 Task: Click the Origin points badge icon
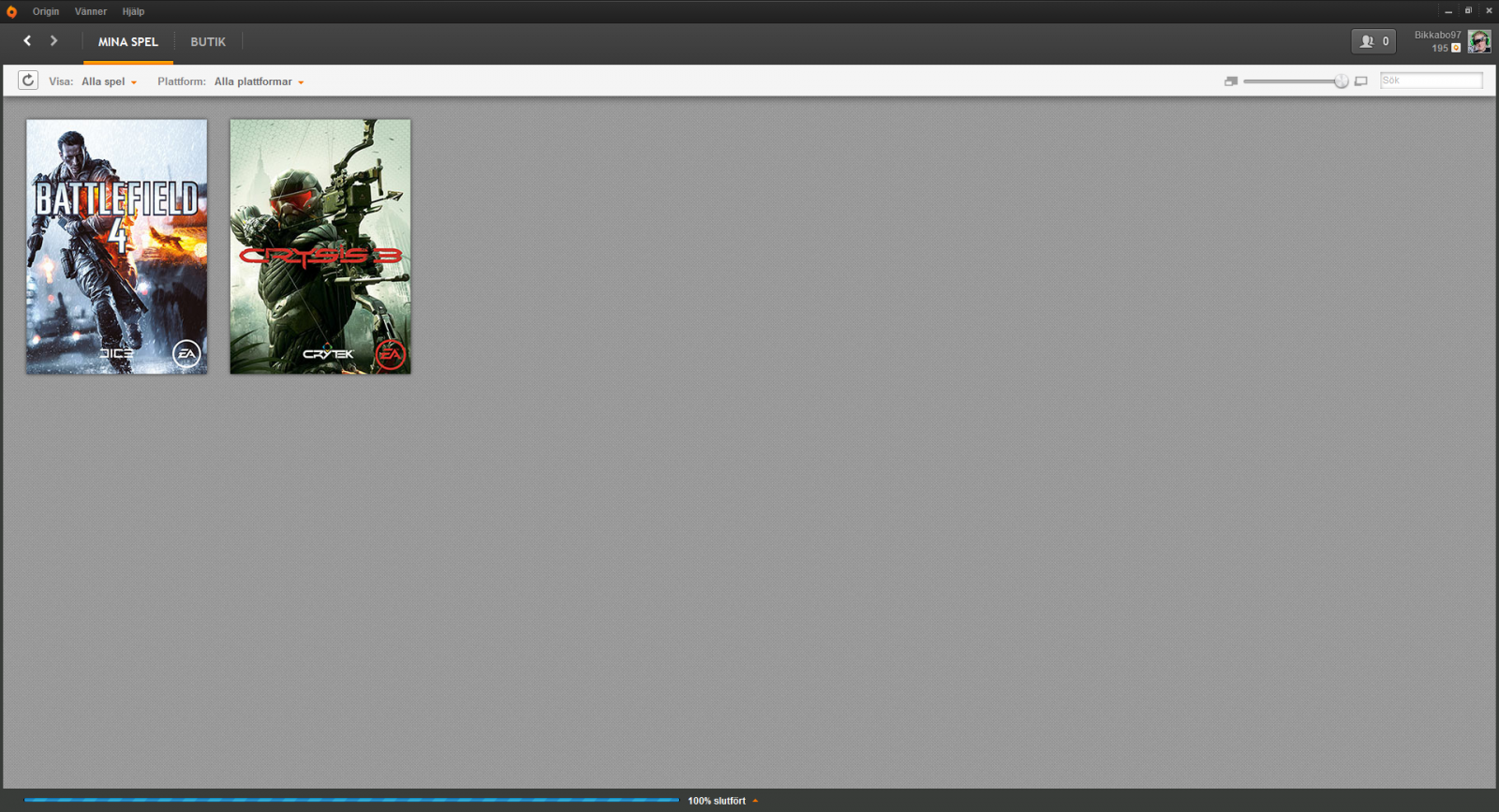click(x=1456, y=48)
